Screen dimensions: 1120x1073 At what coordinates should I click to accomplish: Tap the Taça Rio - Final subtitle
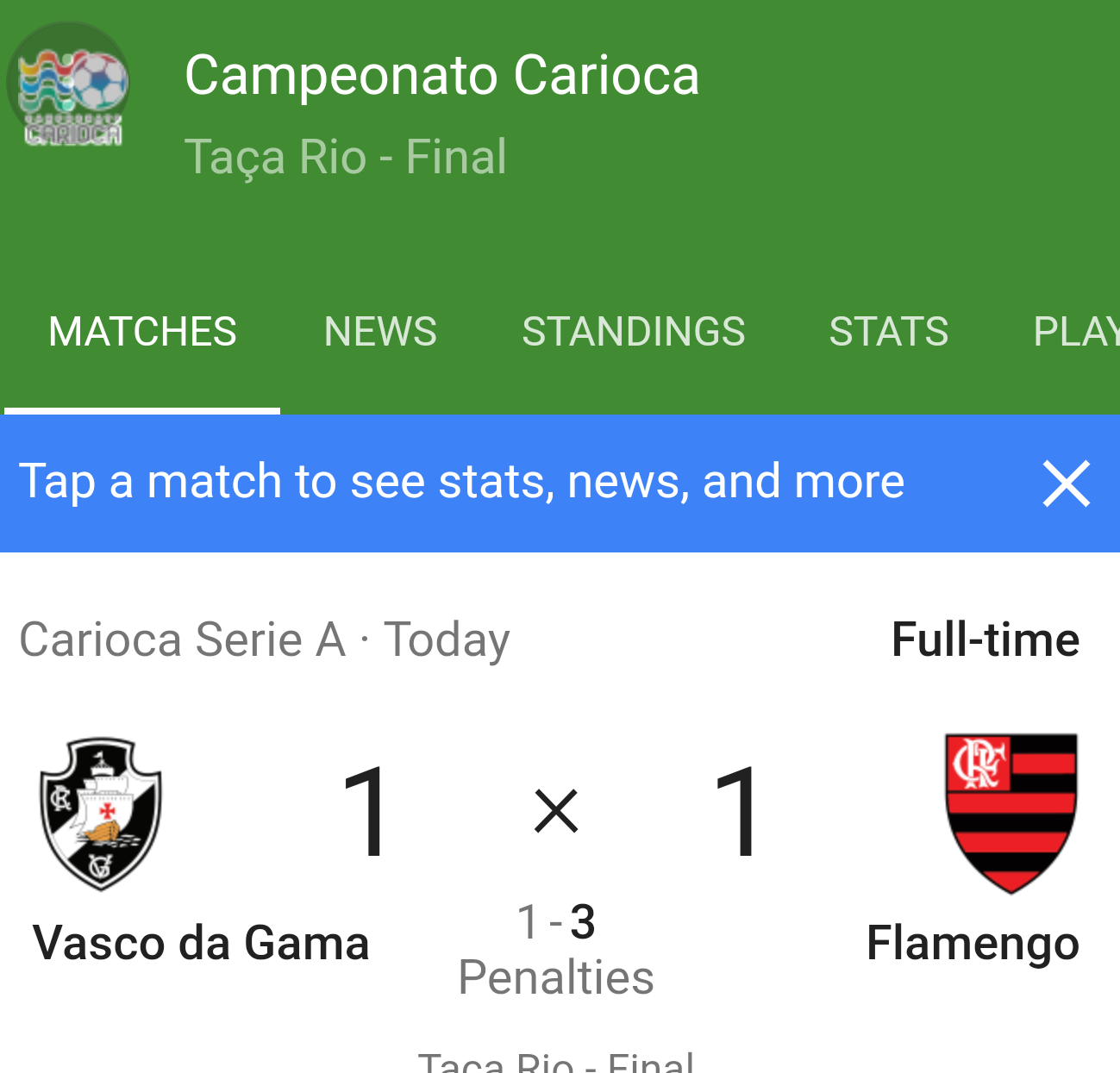pos(346,158)
